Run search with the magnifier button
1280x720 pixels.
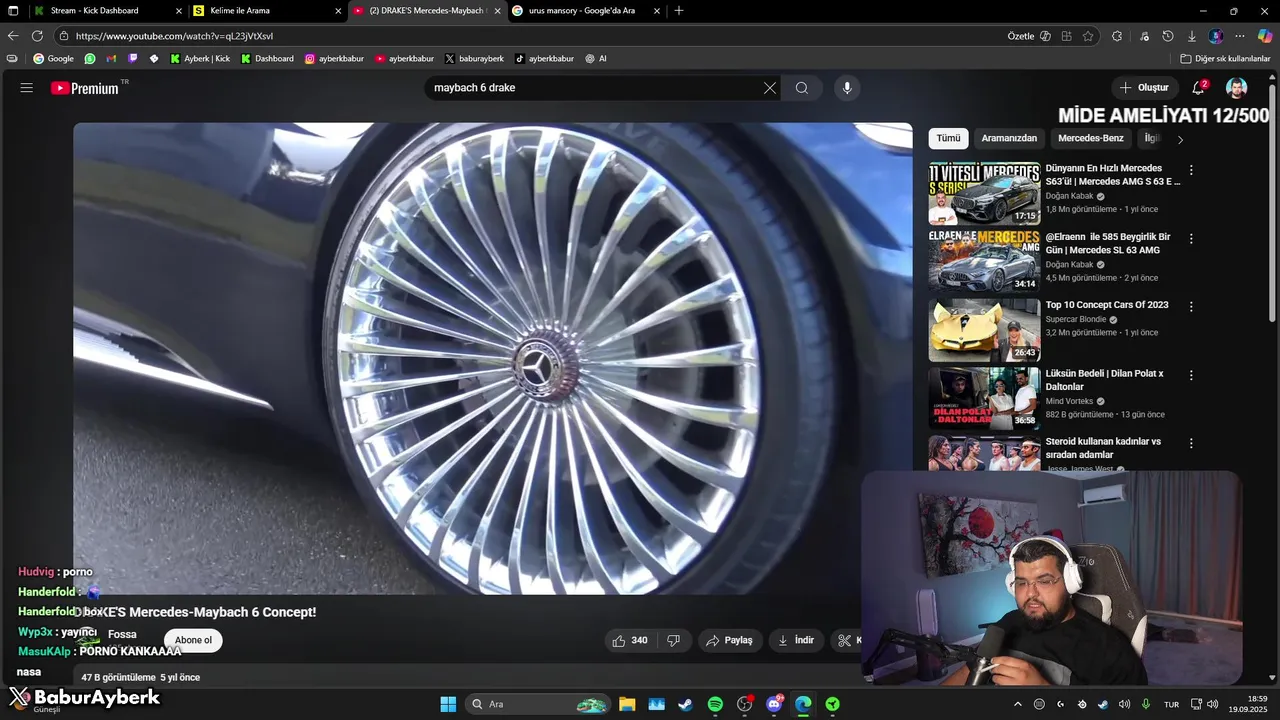pos(802,88)
